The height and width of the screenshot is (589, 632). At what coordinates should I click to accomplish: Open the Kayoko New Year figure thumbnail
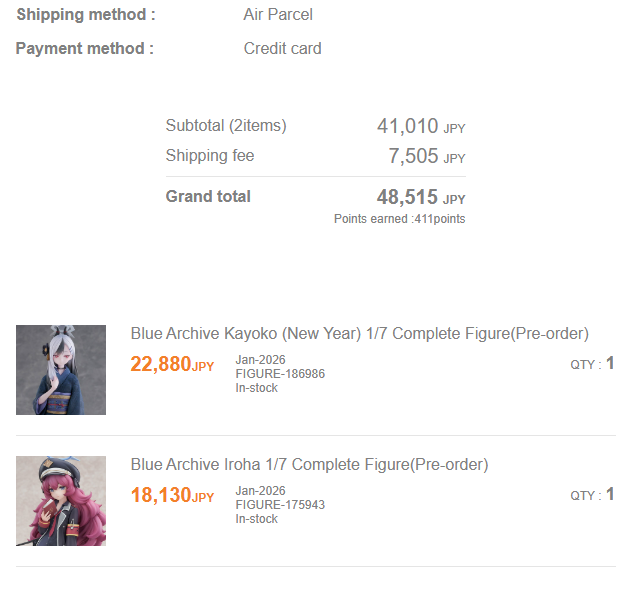pyautogui.click(x=61, y=370)
